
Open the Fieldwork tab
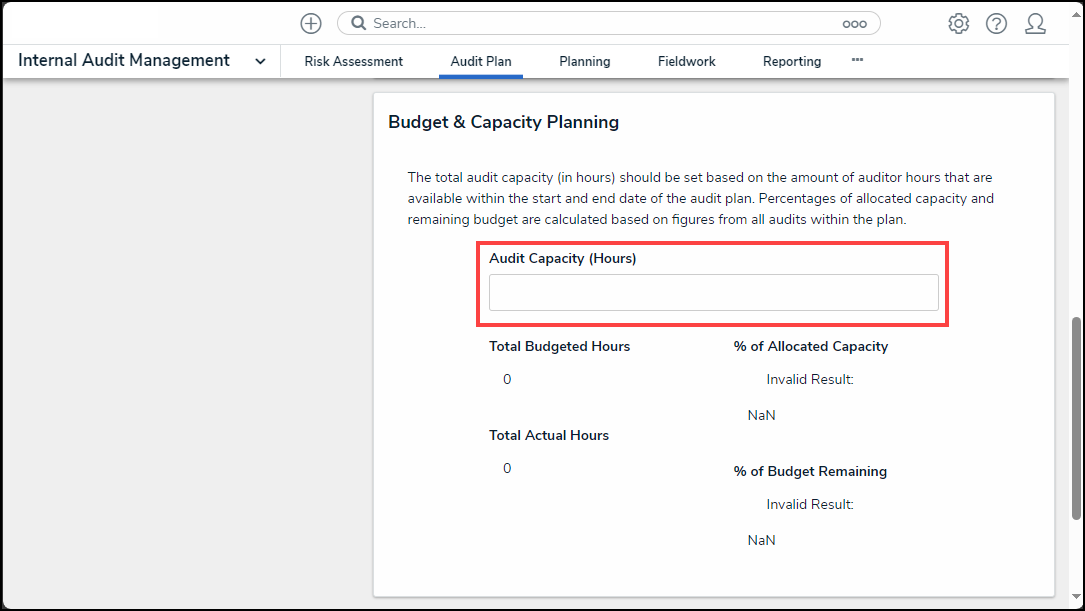(x=686, y=61)
